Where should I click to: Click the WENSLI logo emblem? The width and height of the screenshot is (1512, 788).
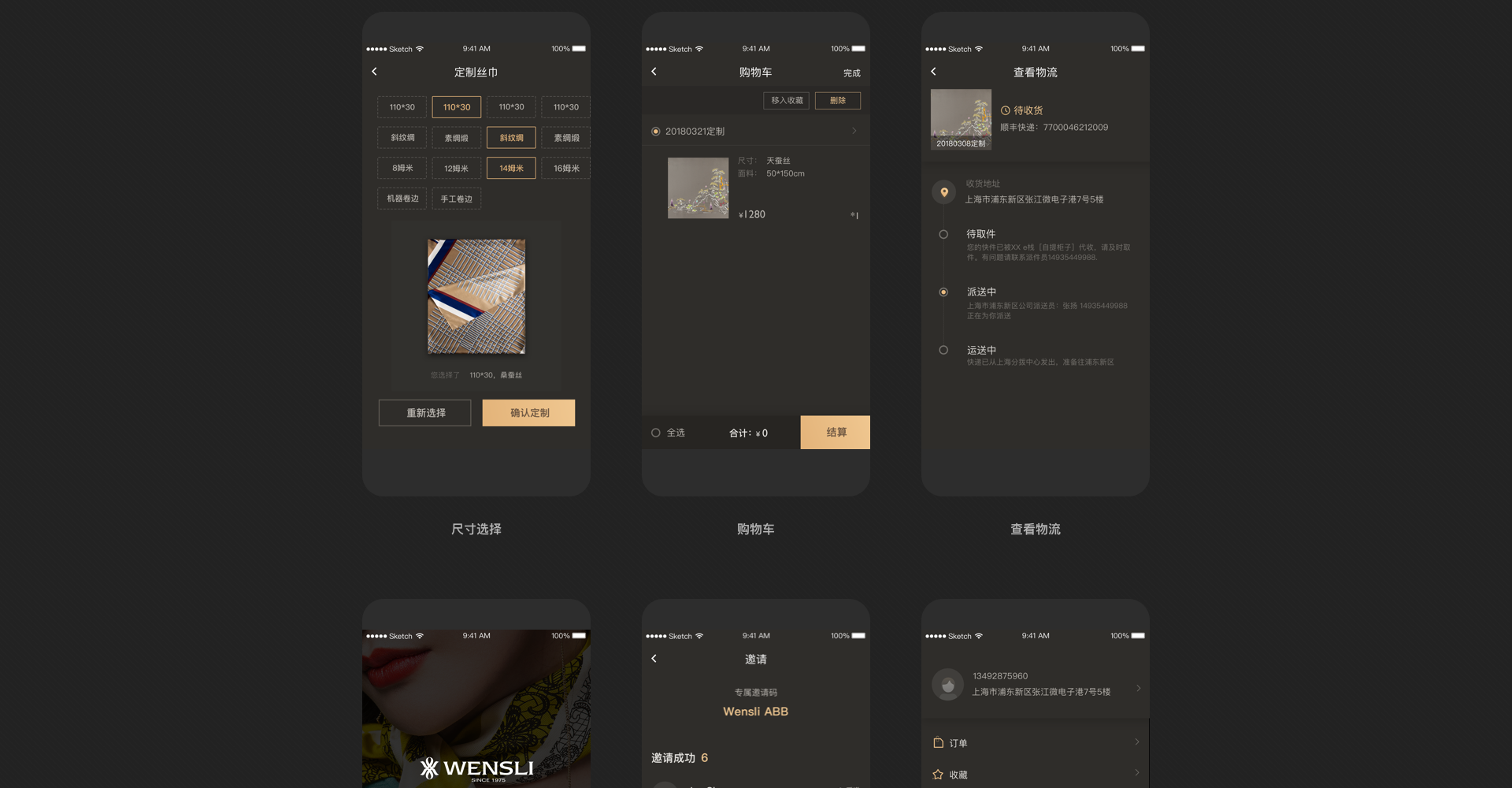pos(429,768)
